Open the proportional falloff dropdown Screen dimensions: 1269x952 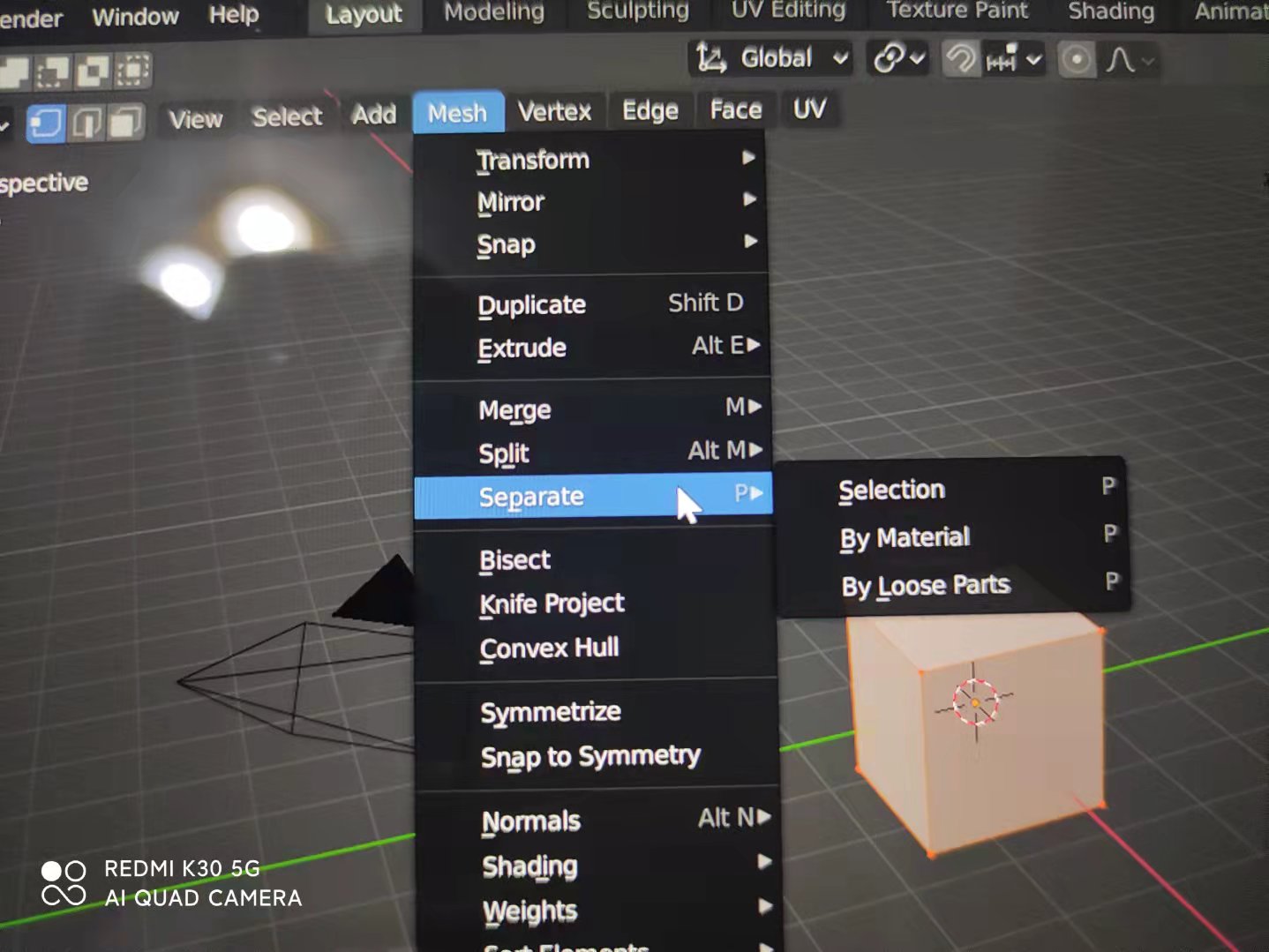click(x=1147, y=59)
